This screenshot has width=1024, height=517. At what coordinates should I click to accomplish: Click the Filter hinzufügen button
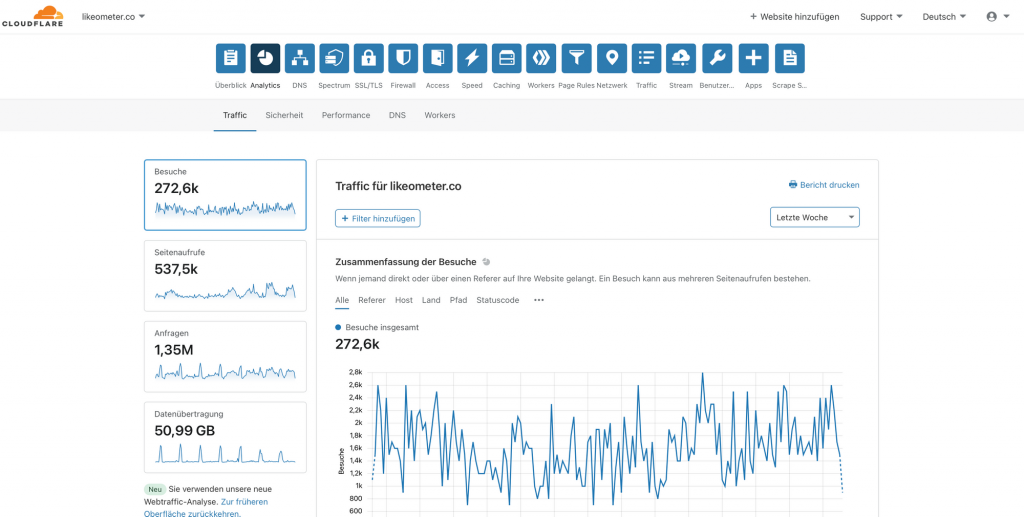pos(377,219)
